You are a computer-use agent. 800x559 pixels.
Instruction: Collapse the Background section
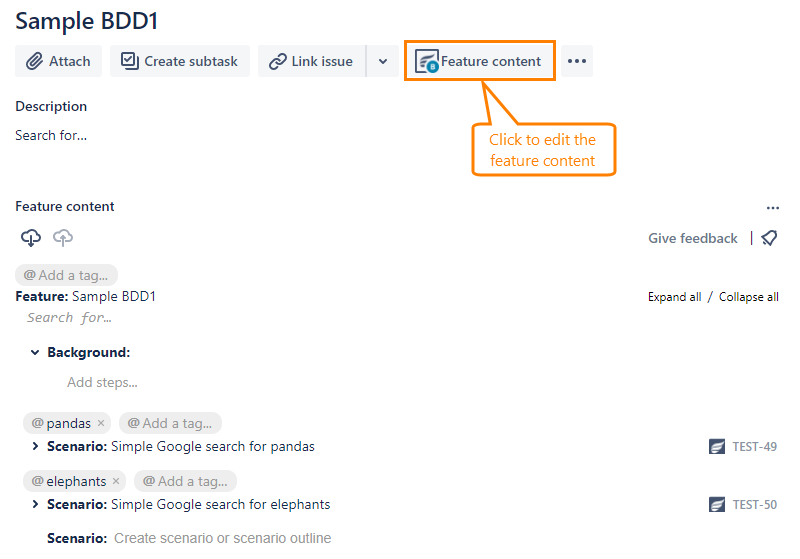coord(35,353)
